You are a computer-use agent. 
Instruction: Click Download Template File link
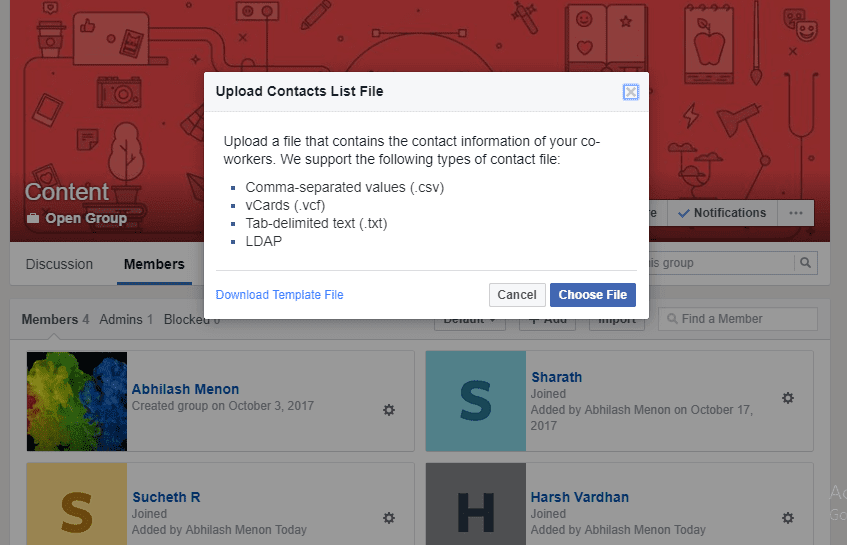coord(279,295)
